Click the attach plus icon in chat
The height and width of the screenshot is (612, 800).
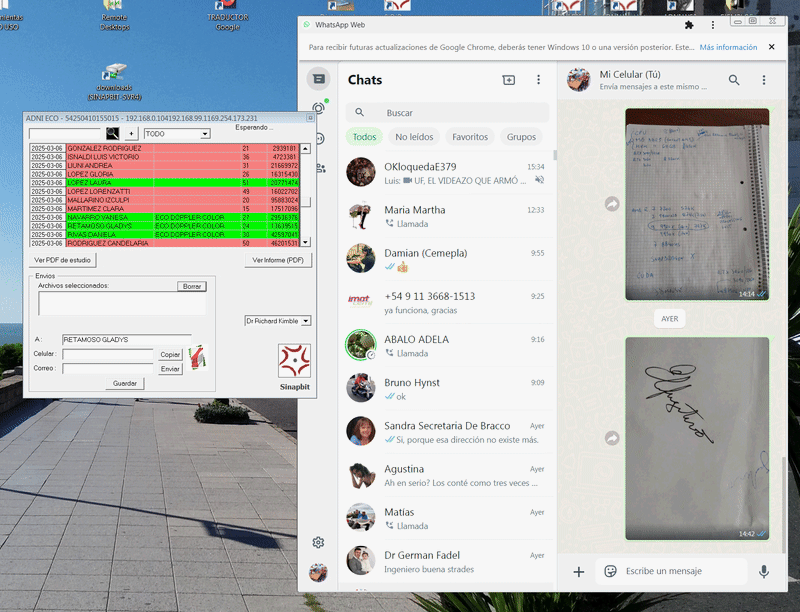point(578,571)
